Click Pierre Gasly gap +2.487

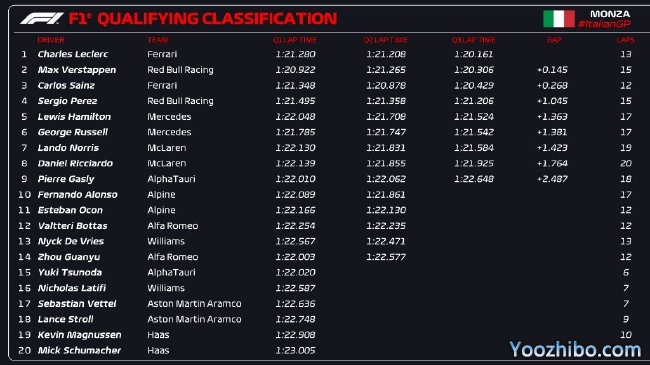[x=552, y=179]
